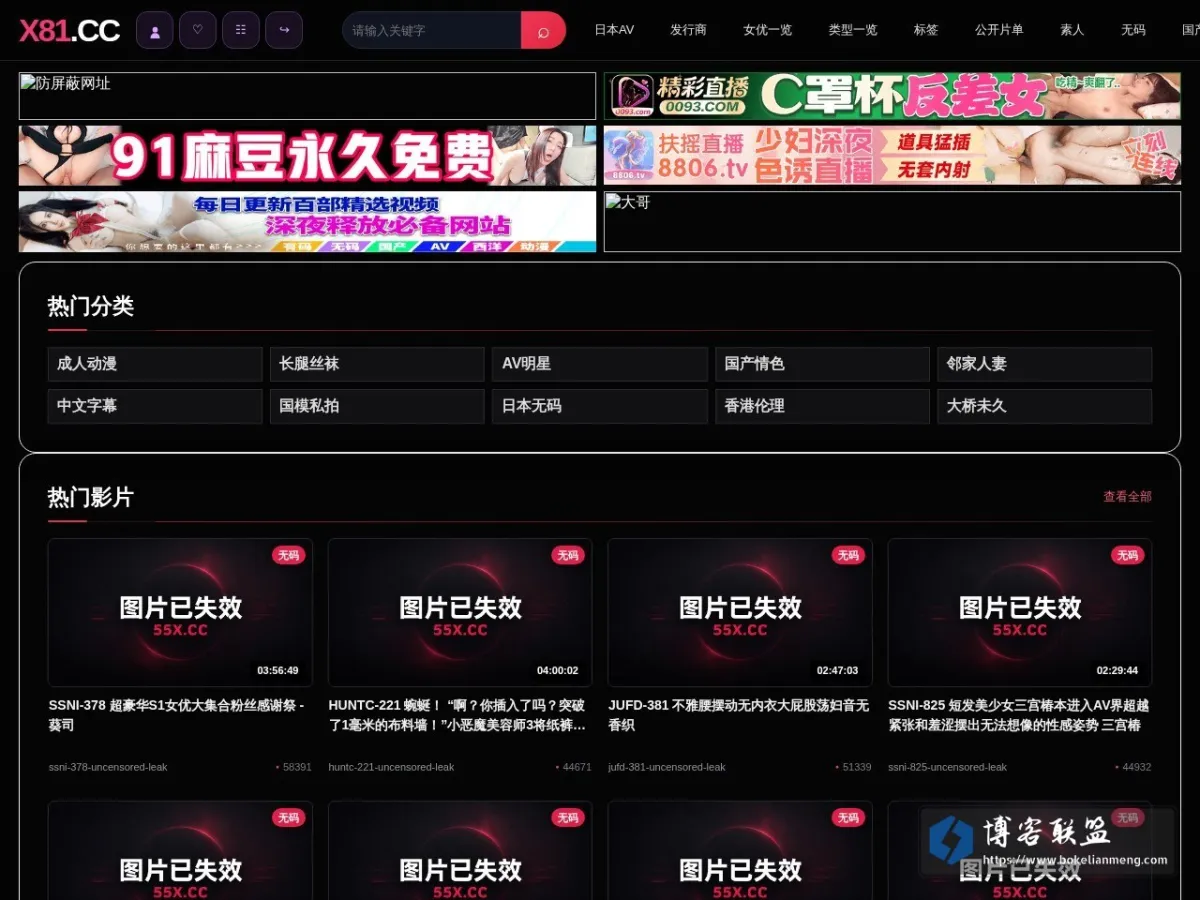Open the 8806.tv banner ad
This screenshot has width=1200, height=900.
pyautogui.click(x=892, y=155)
